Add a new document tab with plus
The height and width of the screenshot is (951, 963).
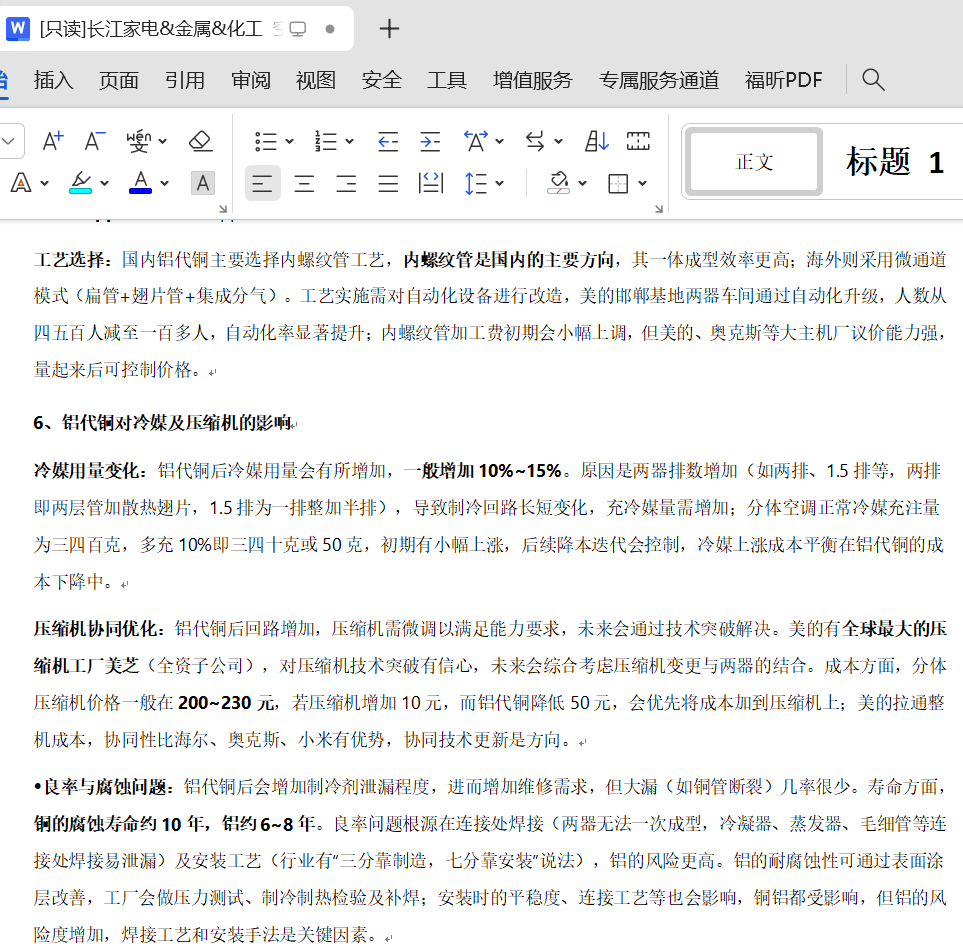click(x=389, y=29)
